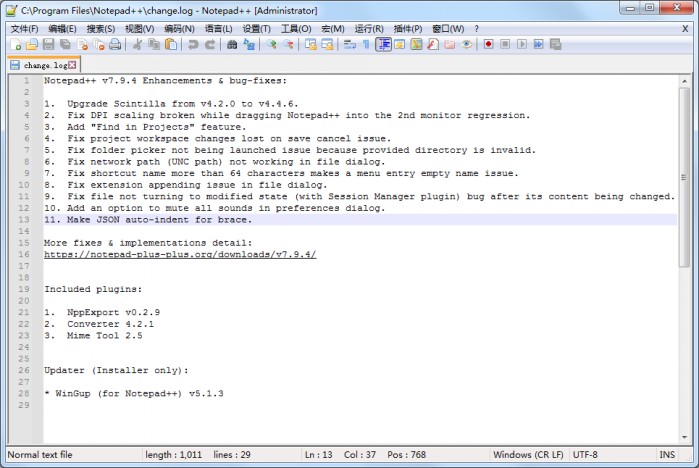Follow the notepad-plus-plus.org downloads link
This screenshot has width=699, height=468.
pos(180,255)
